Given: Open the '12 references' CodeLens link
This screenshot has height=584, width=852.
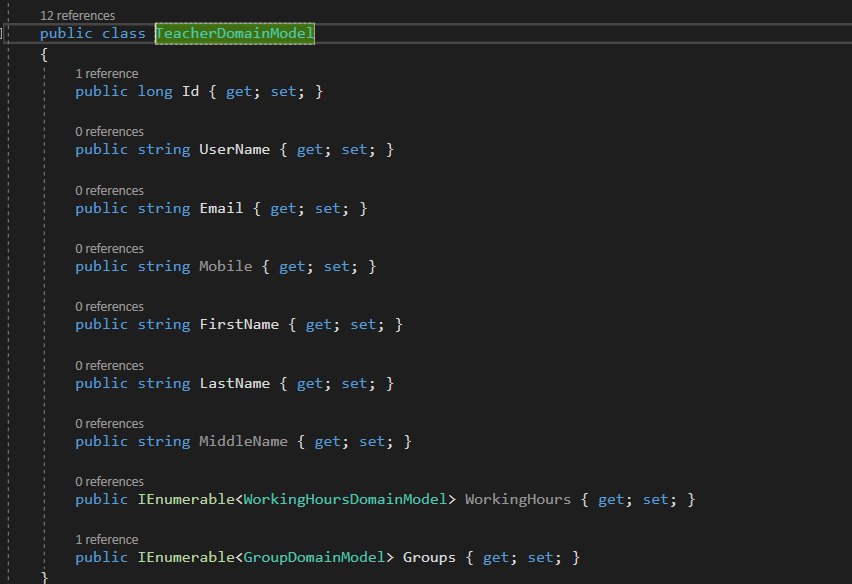Looking at the screenshot, I should (x=77, y=15).
